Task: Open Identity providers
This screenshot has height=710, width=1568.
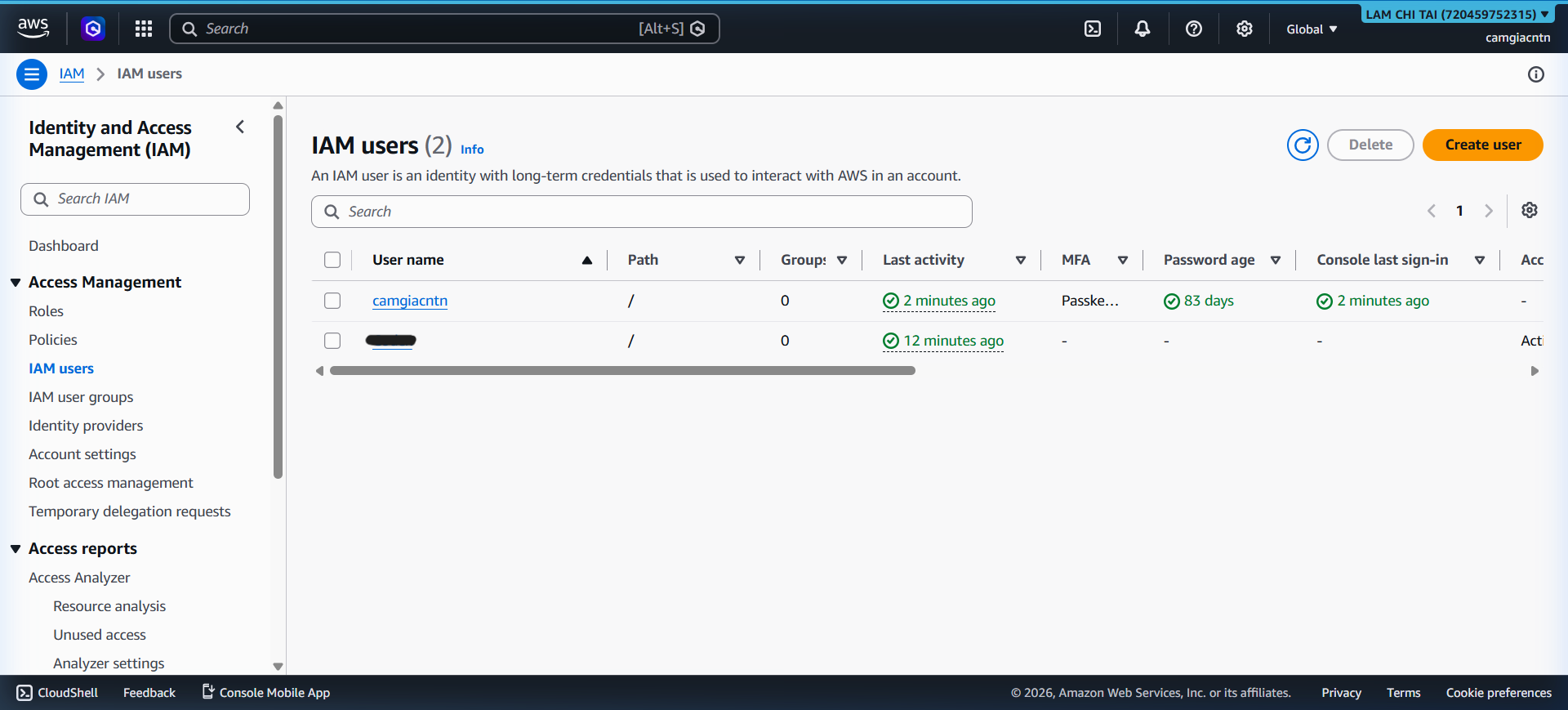Action: tap(86, 426)
